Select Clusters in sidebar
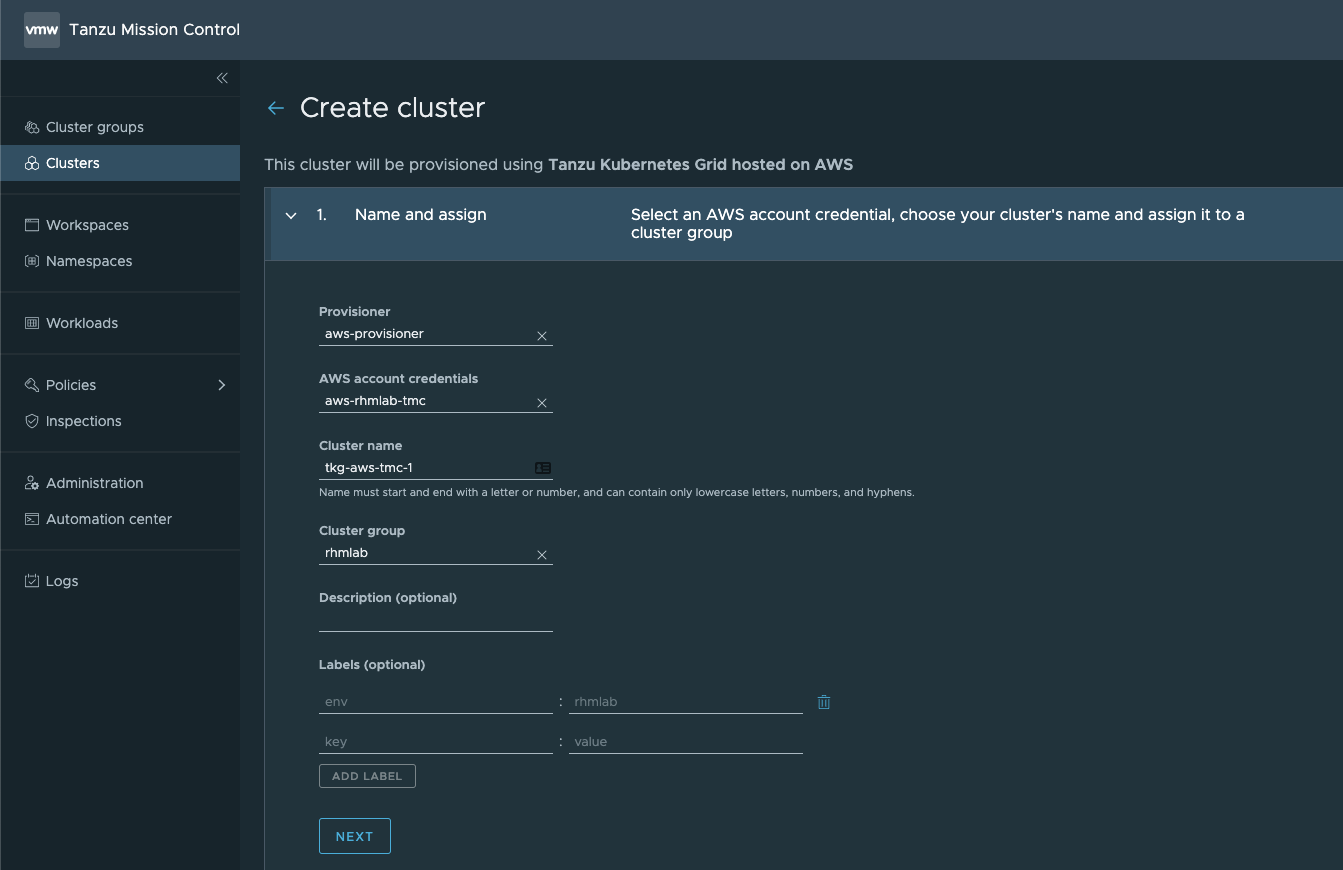Image resolution: width=1343 pixels, height=870 pixels. 120,163
